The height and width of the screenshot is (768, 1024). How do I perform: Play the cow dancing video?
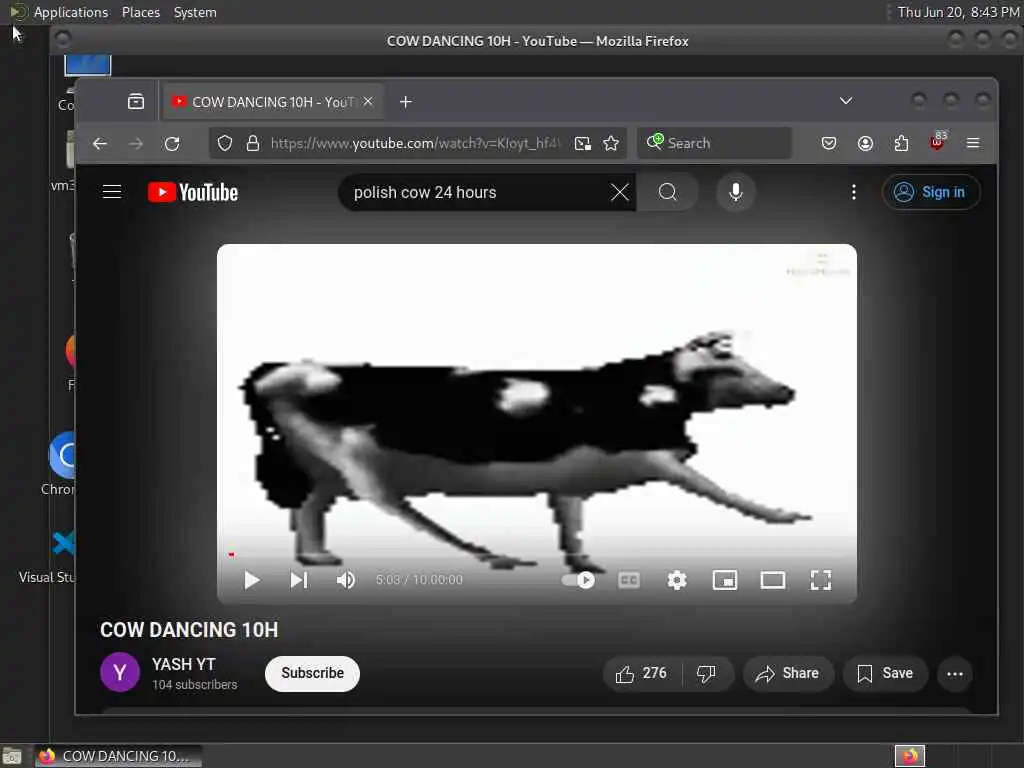click(251, 580)
